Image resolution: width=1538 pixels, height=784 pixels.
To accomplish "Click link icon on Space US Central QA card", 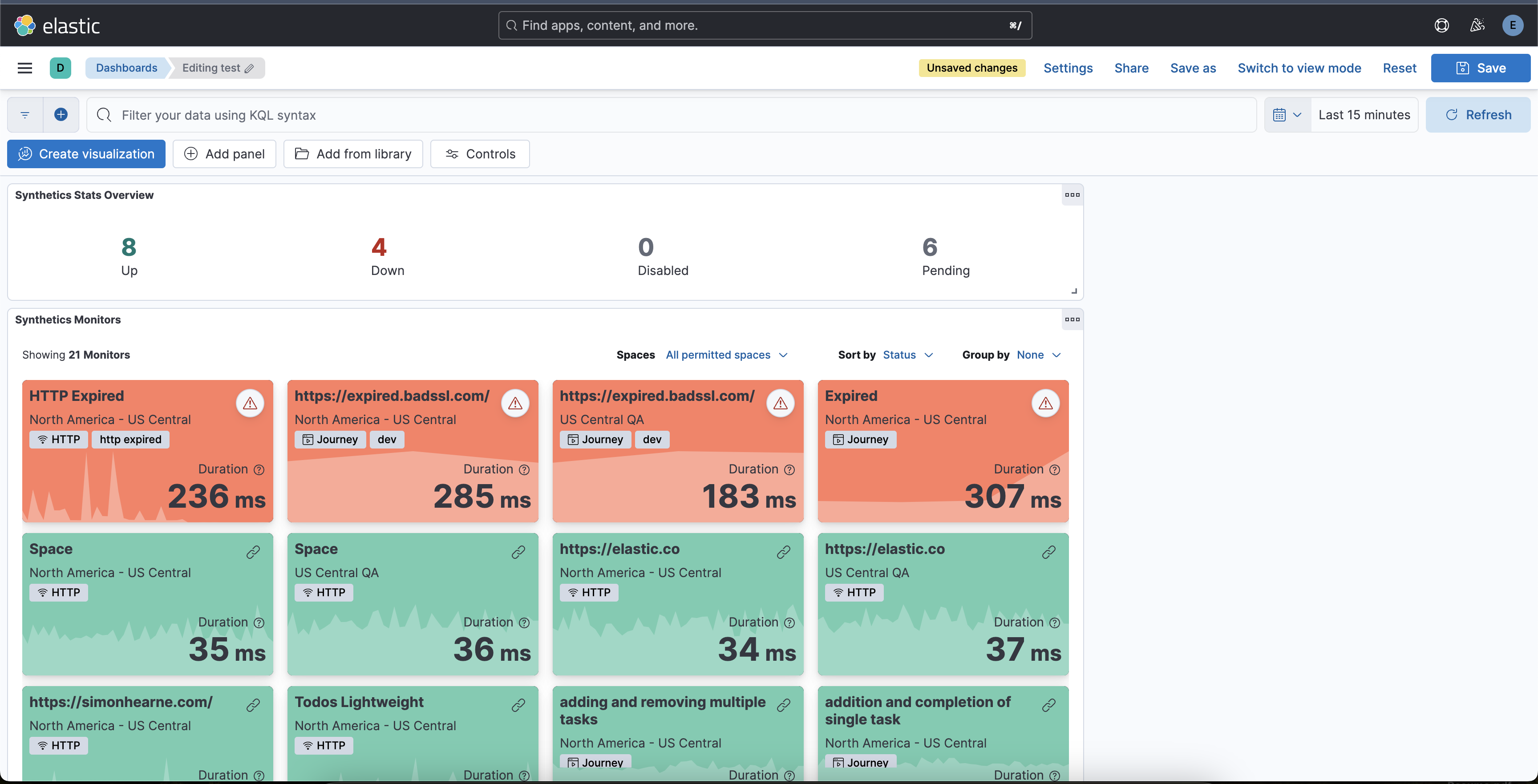I will 518,552.
